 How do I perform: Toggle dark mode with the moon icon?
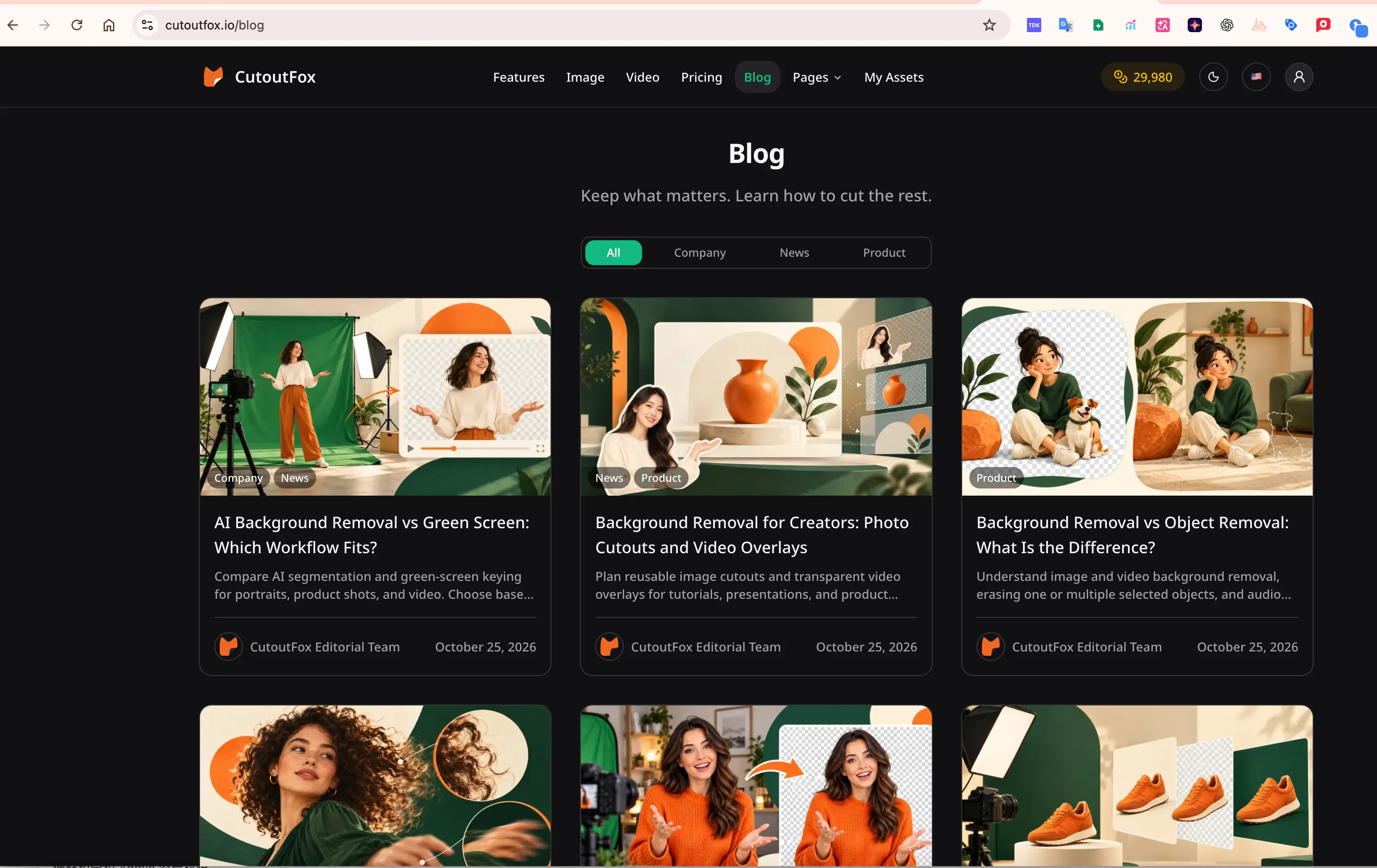coord(1214,77)
